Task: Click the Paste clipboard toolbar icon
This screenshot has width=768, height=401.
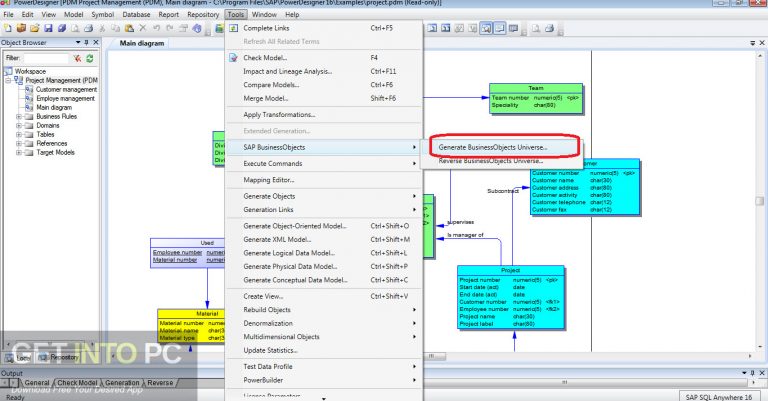Action: point(129,28)
